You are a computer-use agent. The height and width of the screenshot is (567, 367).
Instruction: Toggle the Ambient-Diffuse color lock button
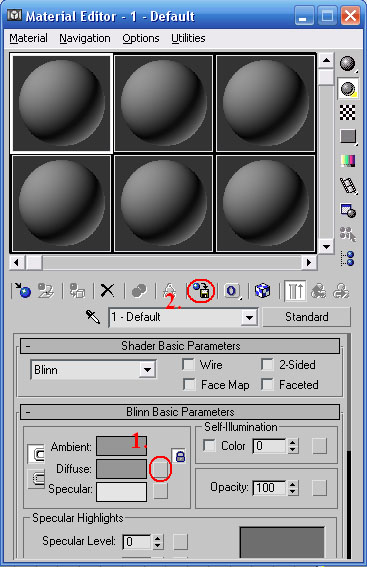point(36,454)
